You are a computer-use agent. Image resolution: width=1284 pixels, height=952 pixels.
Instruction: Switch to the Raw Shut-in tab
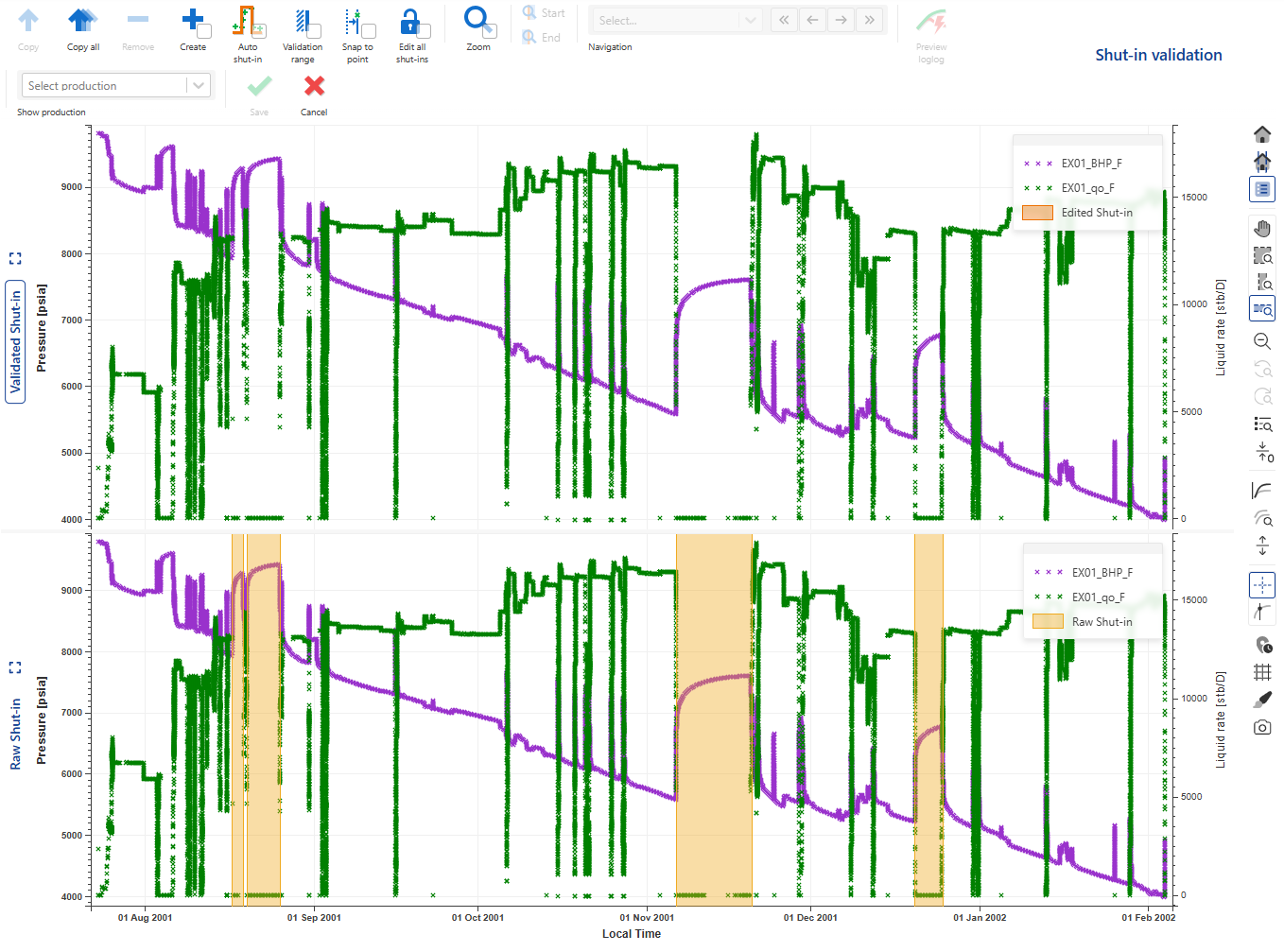click(x=15, y=734)
